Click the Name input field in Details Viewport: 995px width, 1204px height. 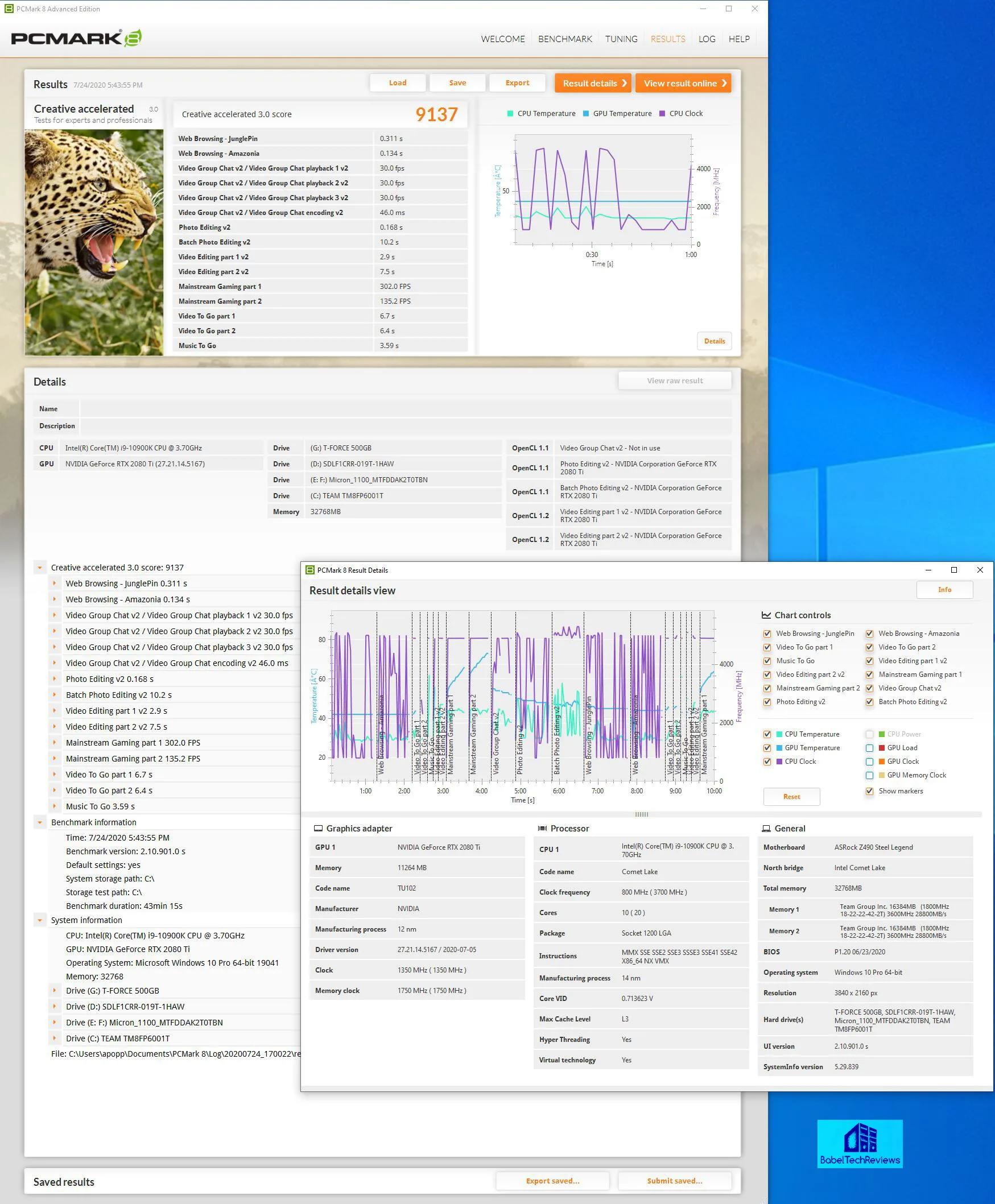[x=406, y=409]
